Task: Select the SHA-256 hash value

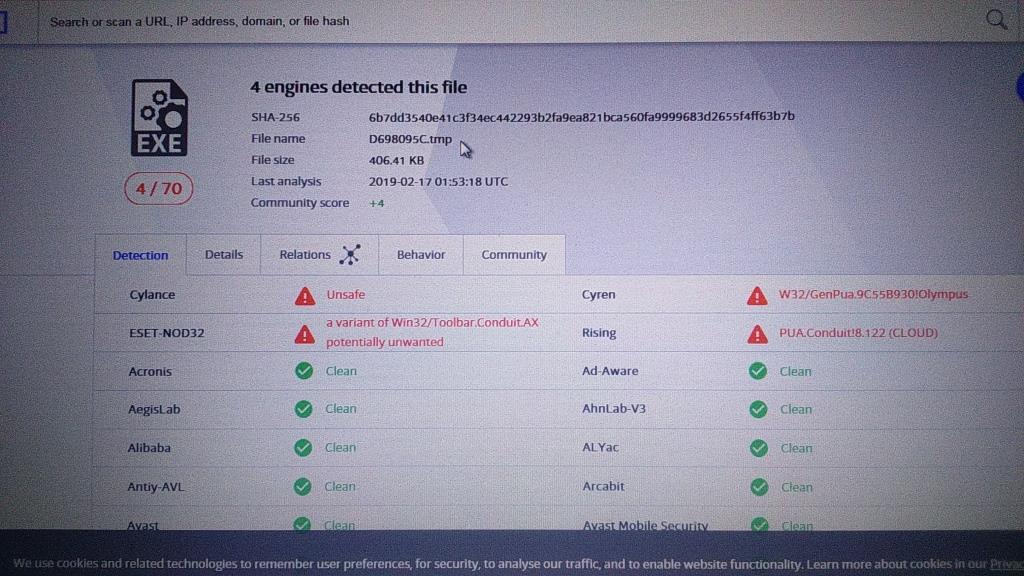Action: (581, 116)
